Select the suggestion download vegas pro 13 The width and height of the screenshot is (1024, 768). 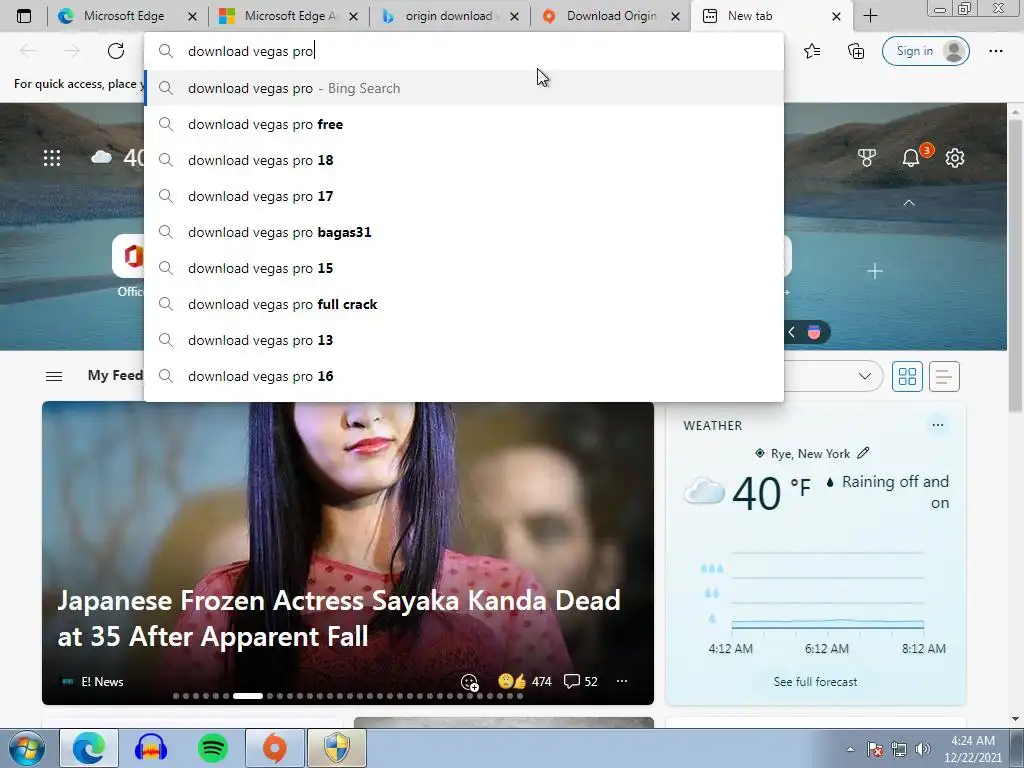click(464, 340)
